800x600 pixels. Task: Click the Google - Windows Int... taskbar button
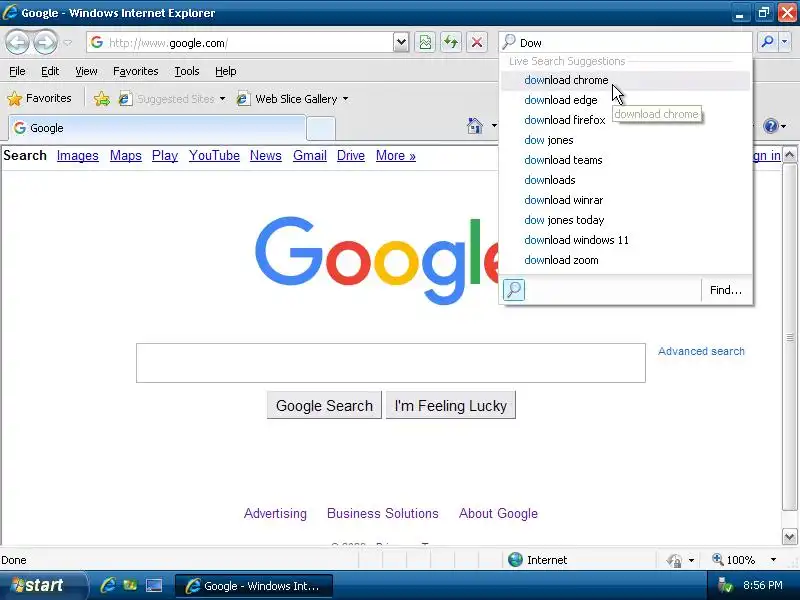254,586
